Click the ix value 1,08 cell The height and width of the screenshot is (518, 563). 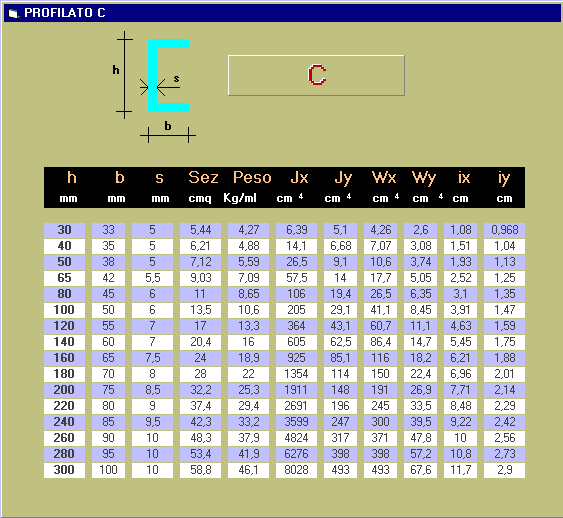[460, 230]
